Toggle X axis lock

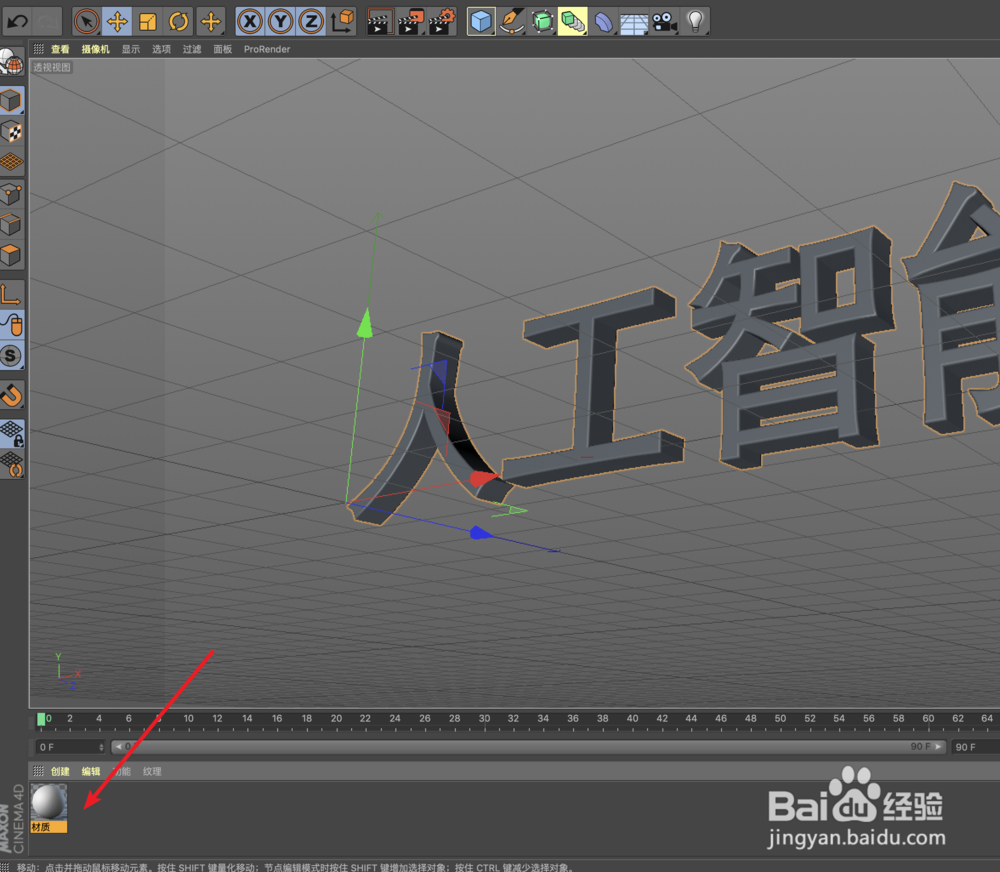click(250, 22)
